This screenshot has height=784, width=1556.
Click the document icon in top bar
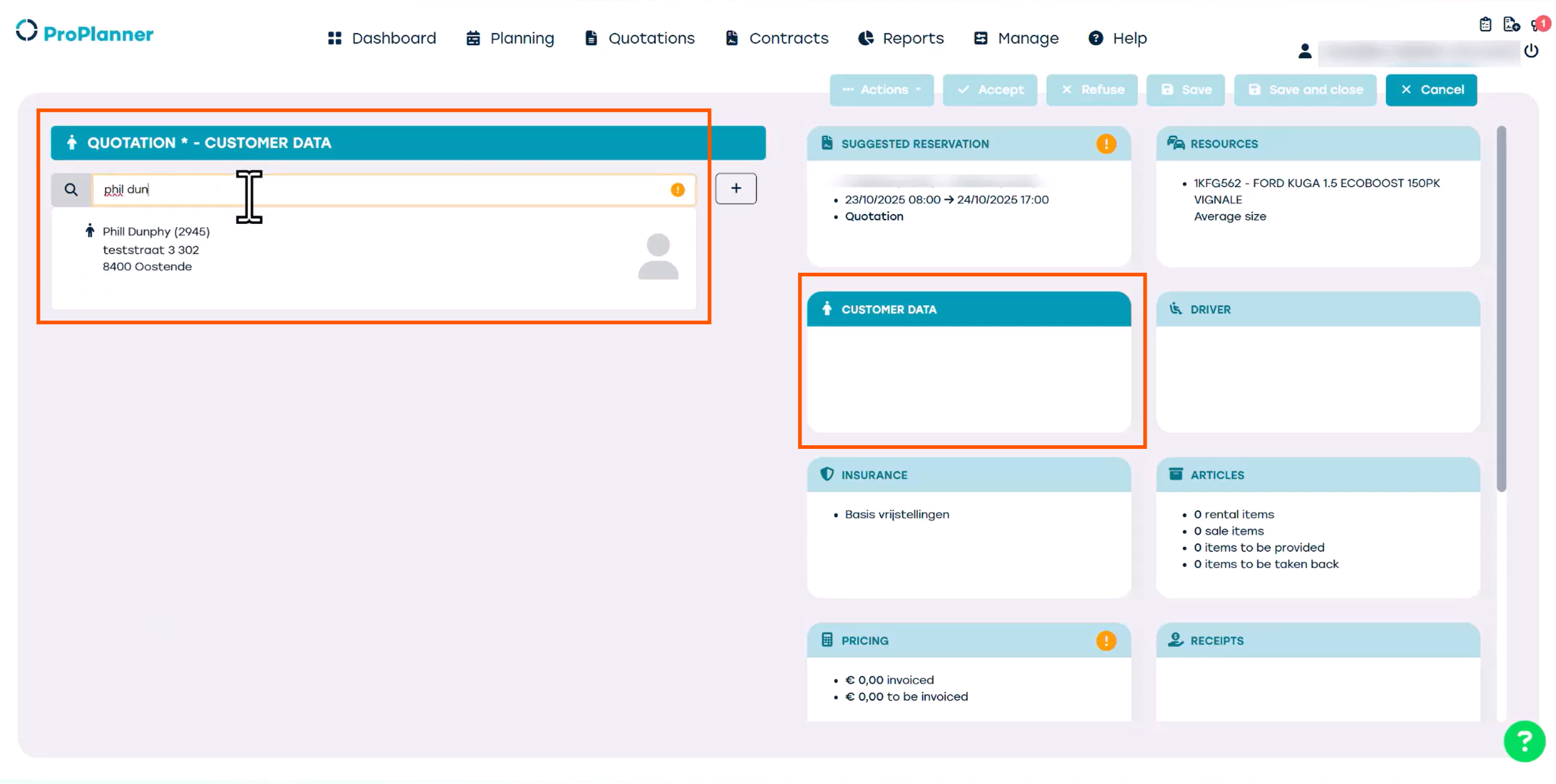tap(1511, 24)
